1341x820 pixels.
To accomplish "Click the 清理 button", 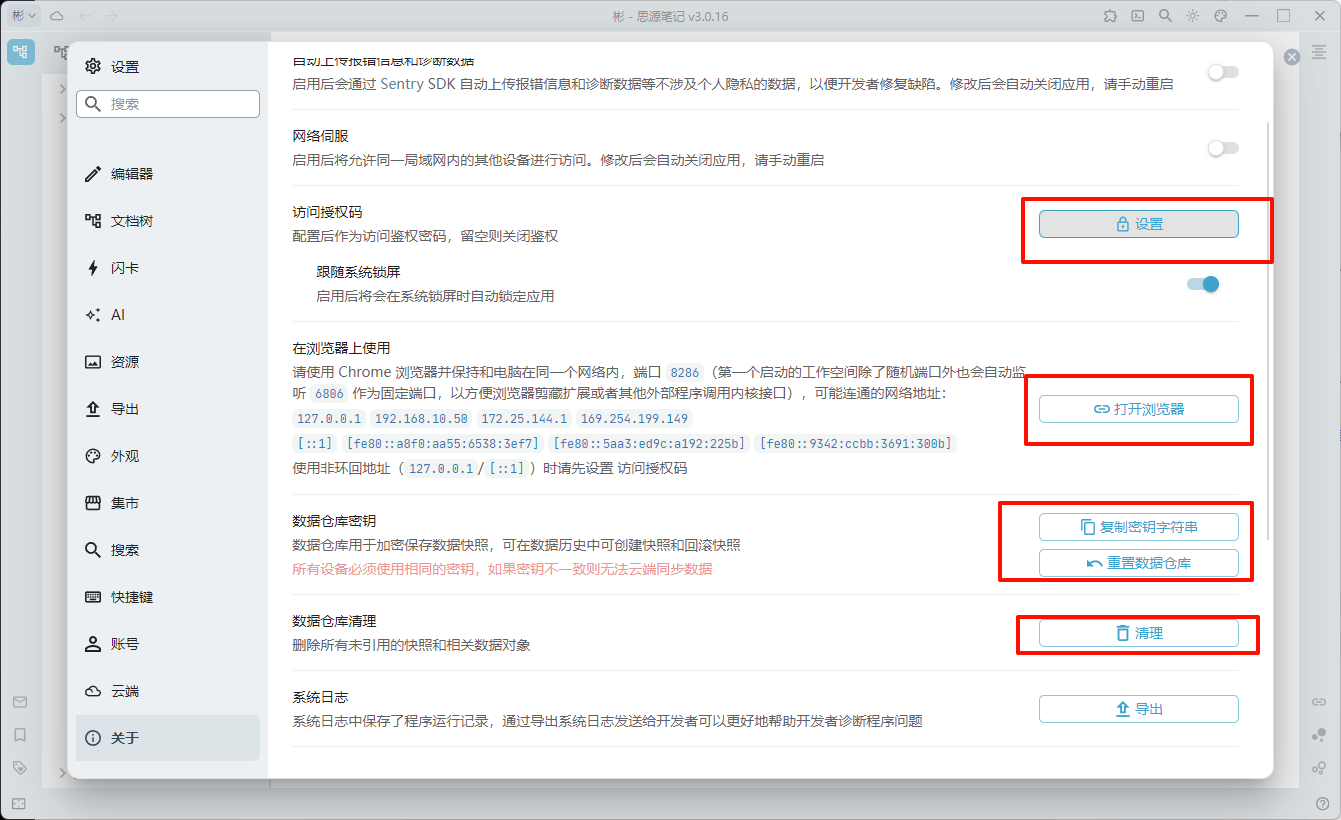I will point(1139,633).
